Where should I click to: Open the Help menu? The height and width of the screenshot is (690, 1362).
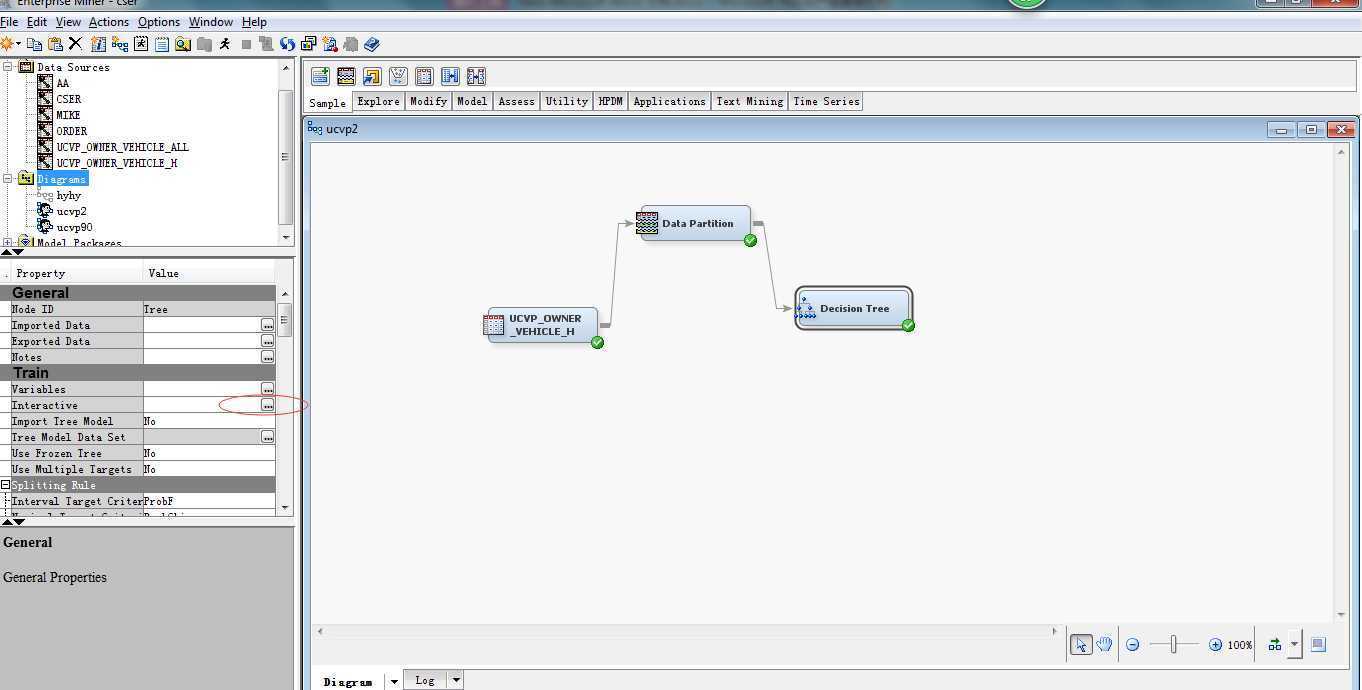point(254,21)
